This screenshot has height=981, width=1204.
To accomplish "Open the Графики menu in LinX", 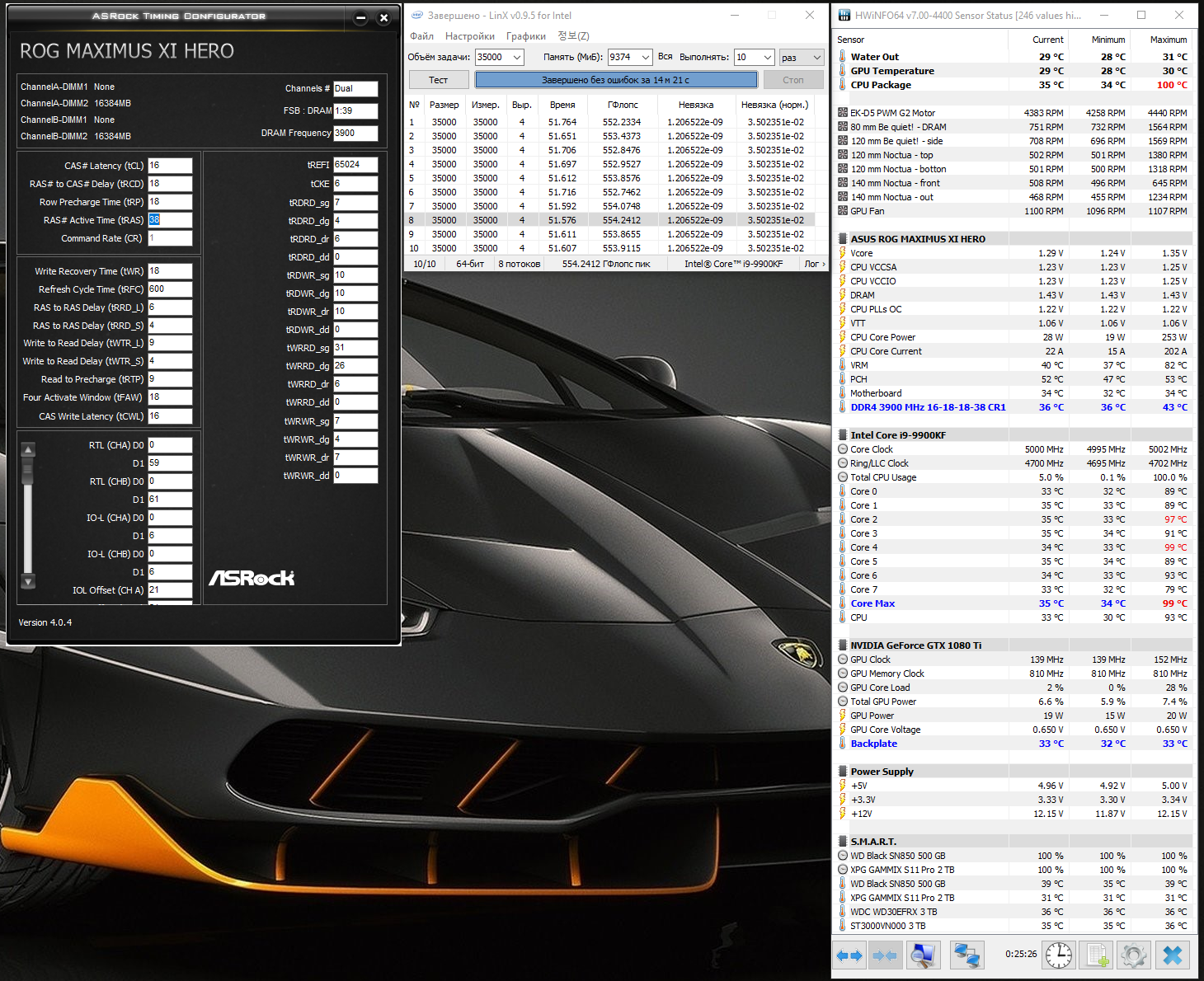I will click(525, 36).
